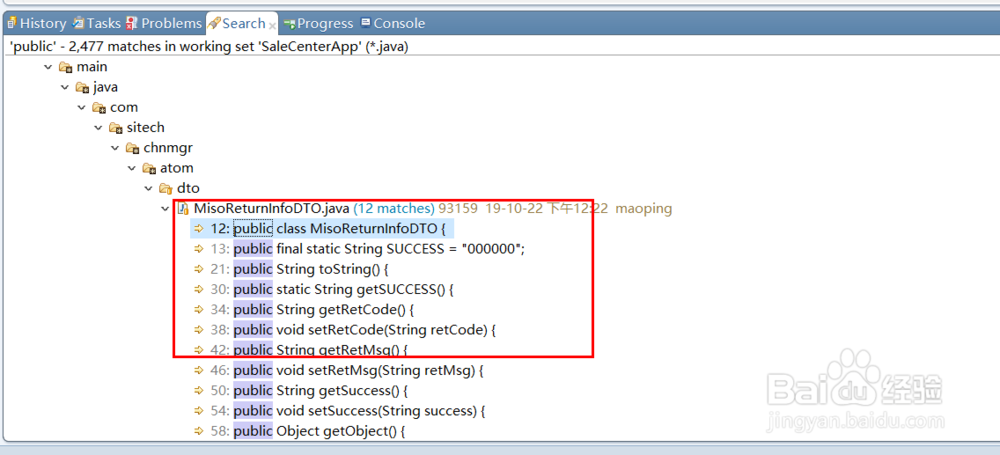Viewport: 1000px width, 455px height.
Task: Select the Search tab
Action: 243,24
